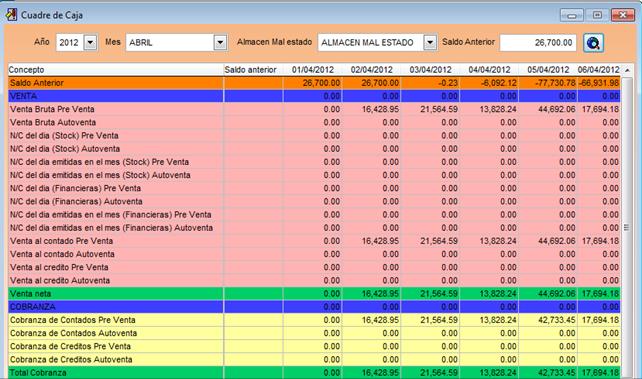Click the 01/04/2012 column header
The image size is (642, 379).
pos(312,70)
